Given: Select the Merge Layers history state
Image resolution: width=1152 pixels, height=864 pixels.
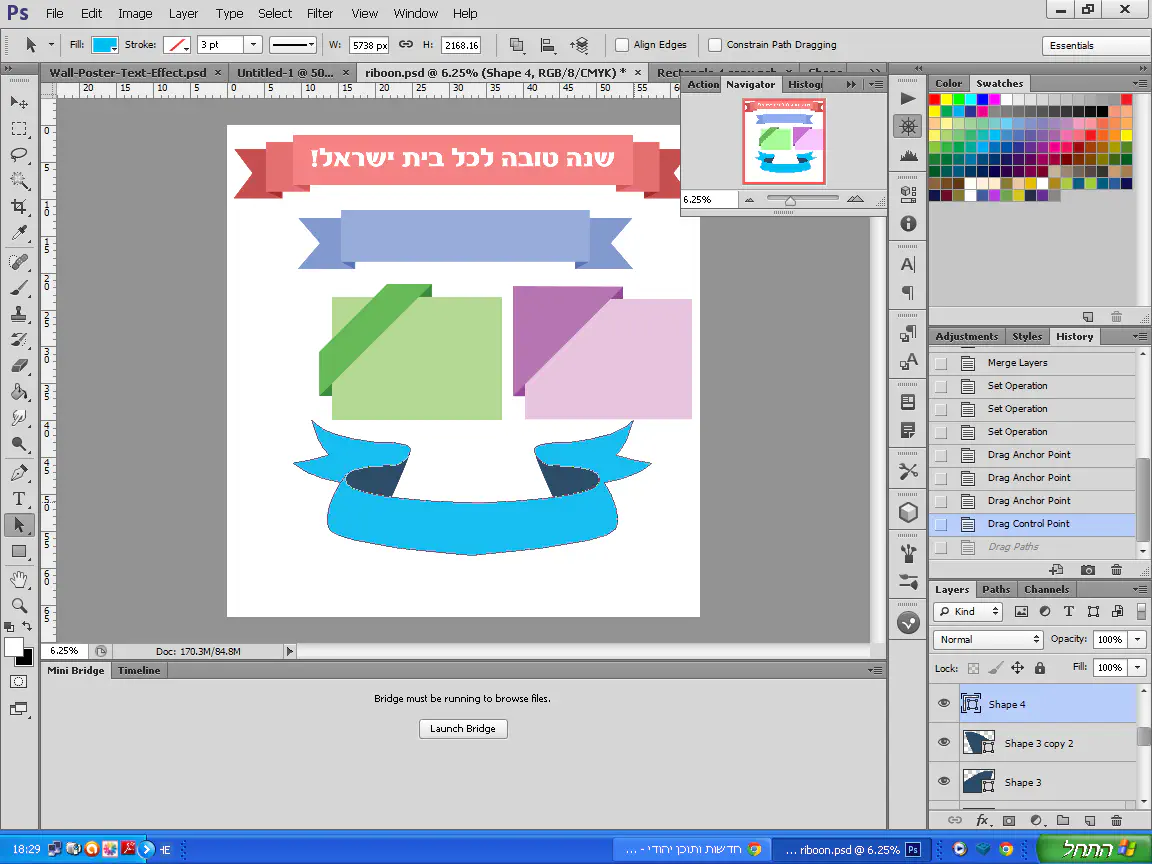Looking at the screenshot, I should [x=1017, y=363].
